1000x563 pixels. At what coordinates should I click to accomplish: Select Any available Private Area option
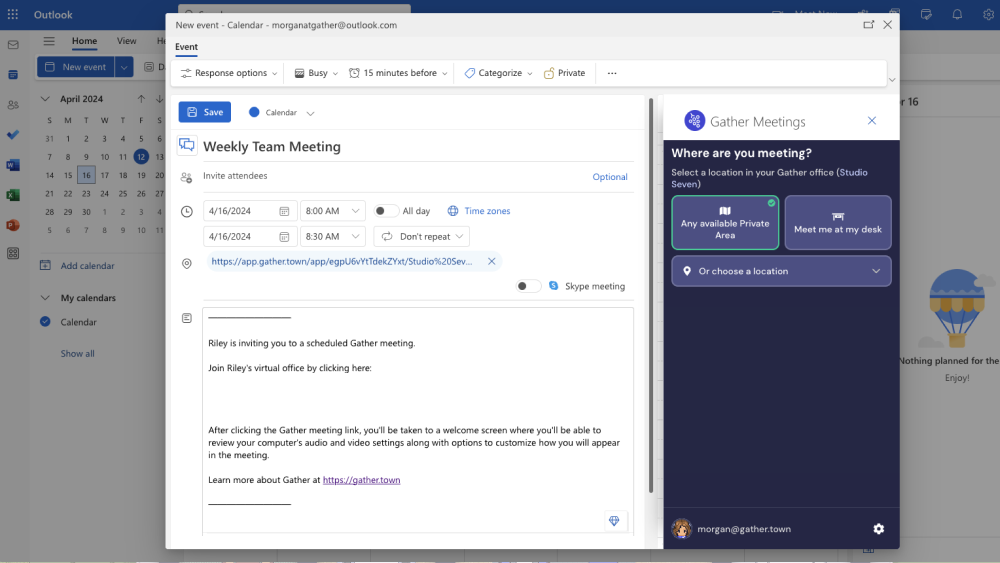pyautogui.click(x=724, y=223)
